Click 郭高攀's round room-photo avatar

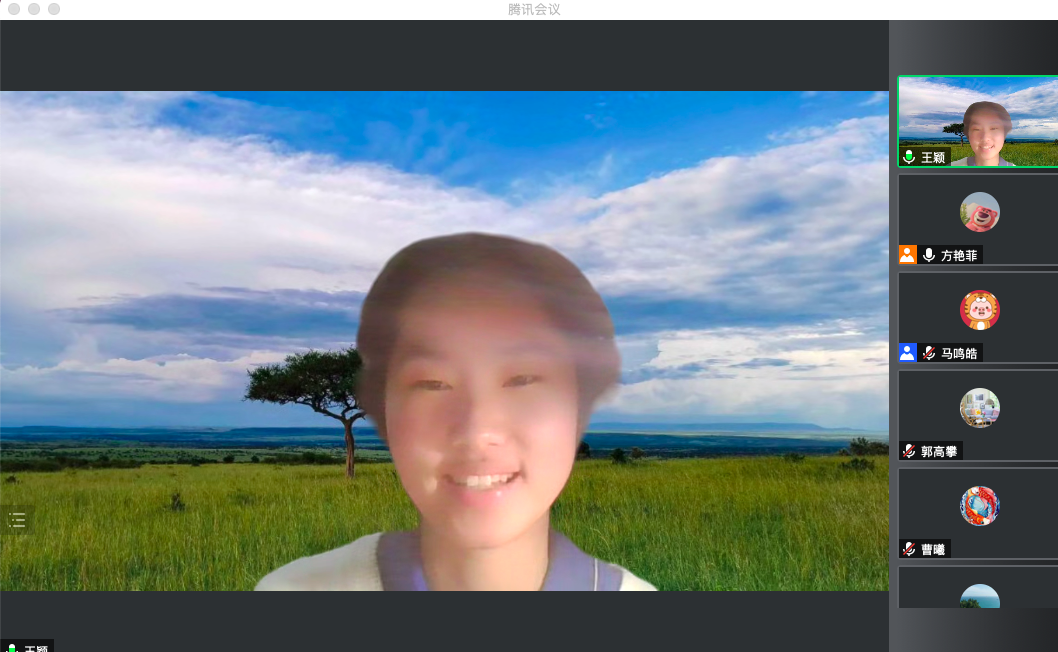tap(979, 408)
